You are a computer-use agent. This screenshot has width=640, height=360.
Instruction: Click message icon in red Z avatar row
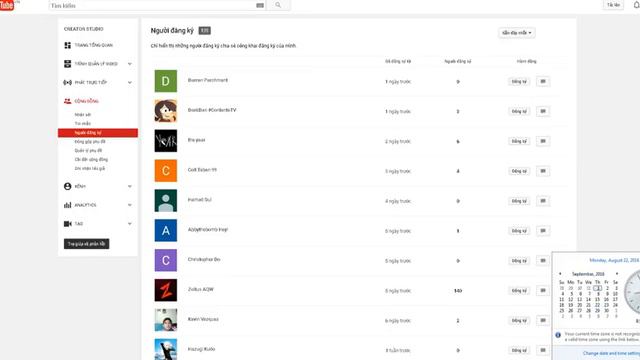pyautogui.click(x=543, y=290)
